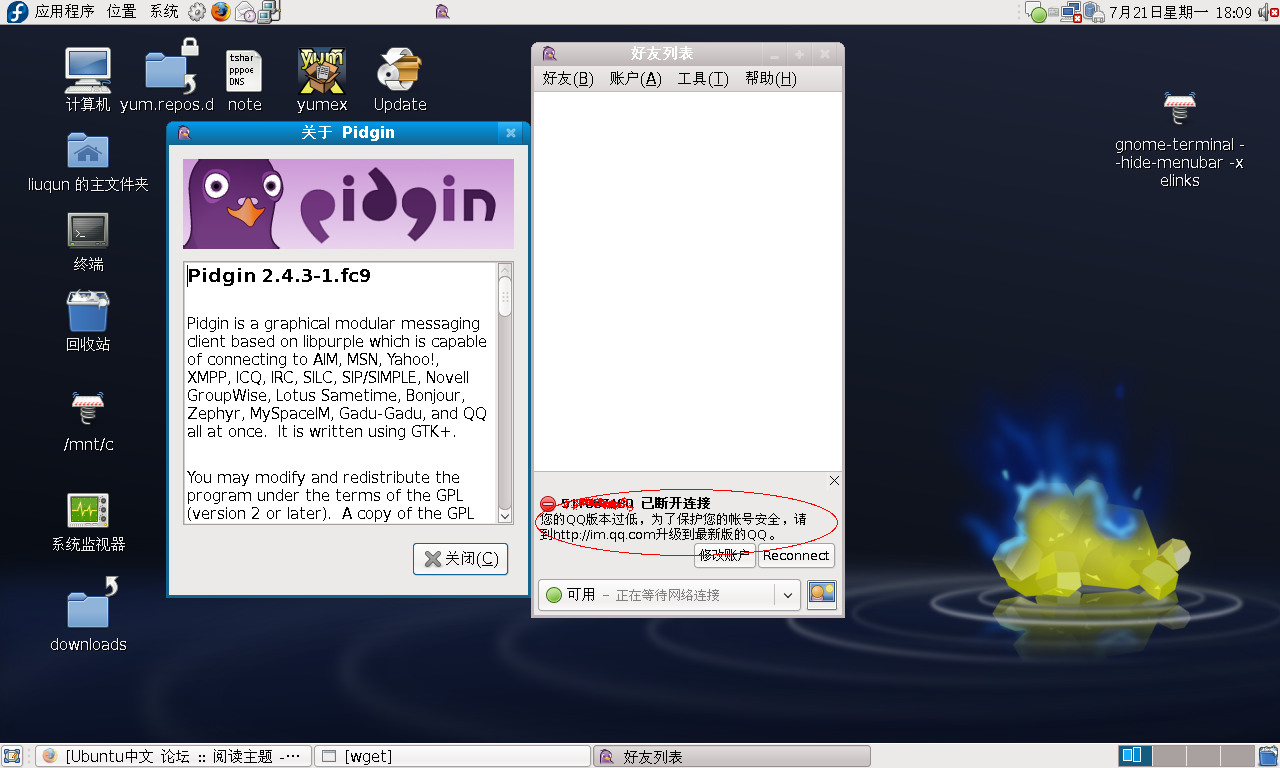Dismiss the QQ error notice with its X
This screenshot has width=1280, height=768.
pos(834,480)
